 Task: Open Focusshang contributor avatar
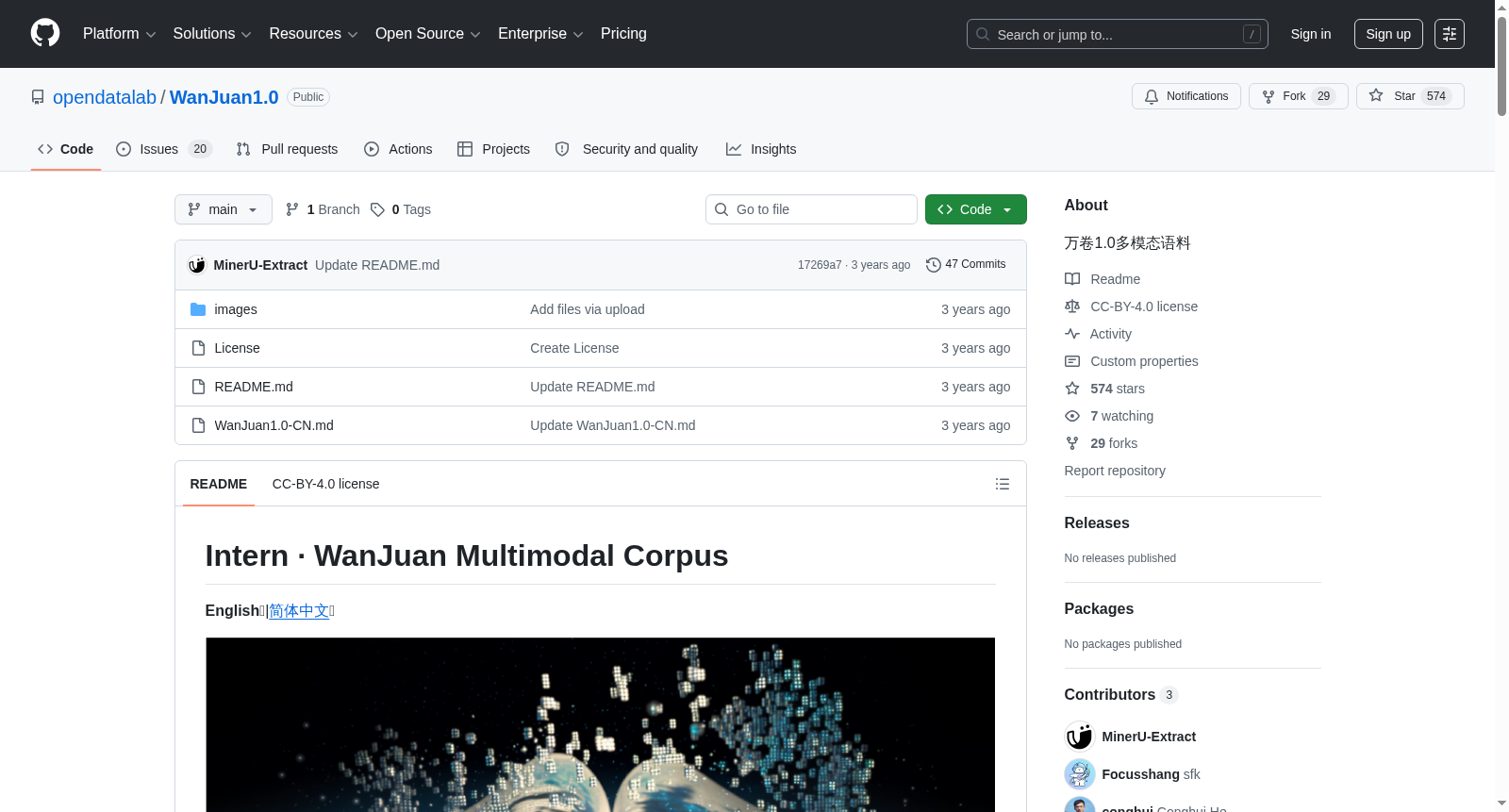tap(1080, 774)
